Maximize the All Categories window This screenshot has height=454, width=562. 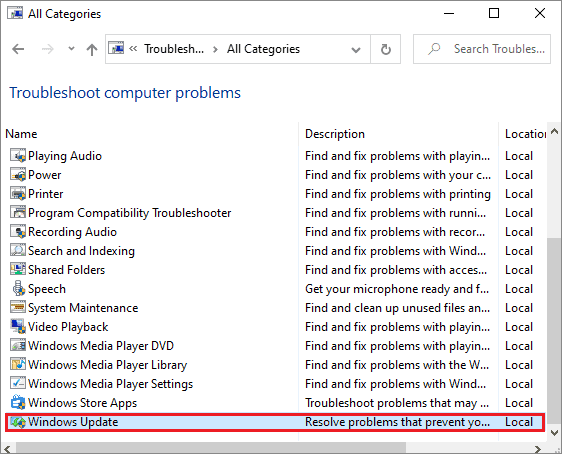[x=494, y=13]
